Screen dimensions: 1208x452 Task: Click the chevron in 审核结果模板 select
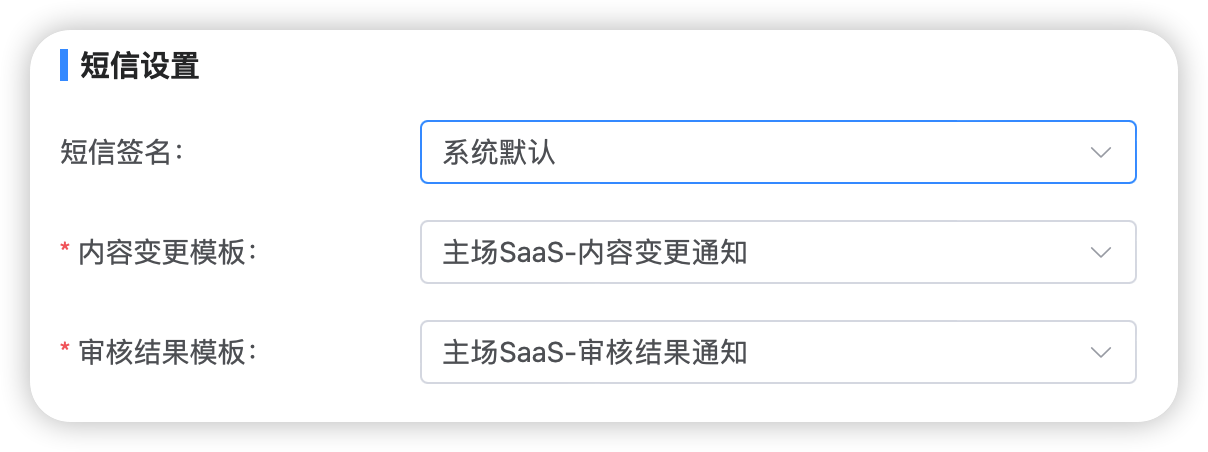click(x=1101, y=353)
